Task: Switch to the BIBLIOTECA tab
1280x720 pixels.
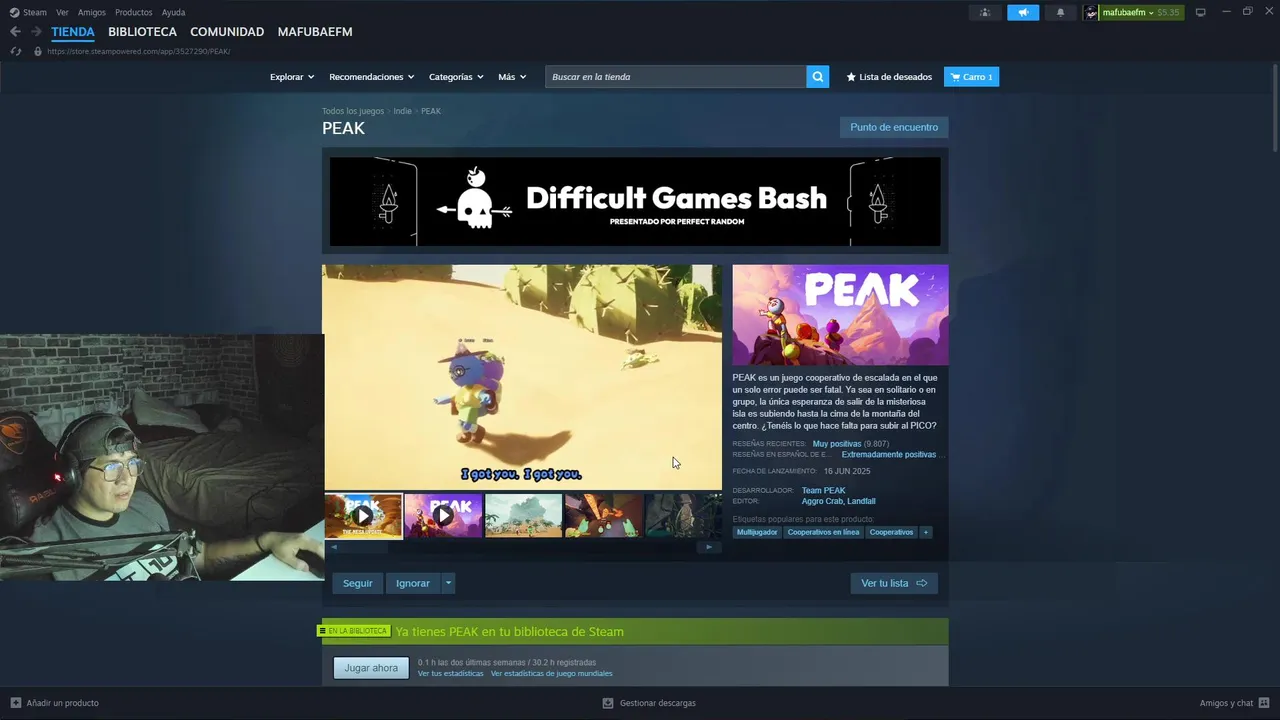Action: point(142,32)
